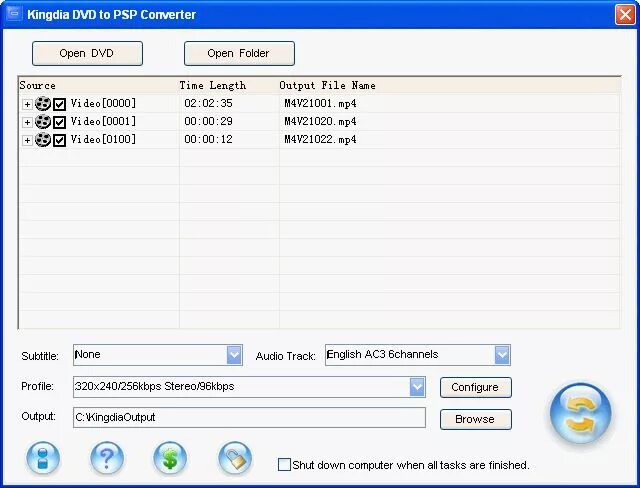Image resolution: width=640 pixels, height=488 pixels.
Task: Expand the Video[0001] tree node
Action: pos(27,122)
